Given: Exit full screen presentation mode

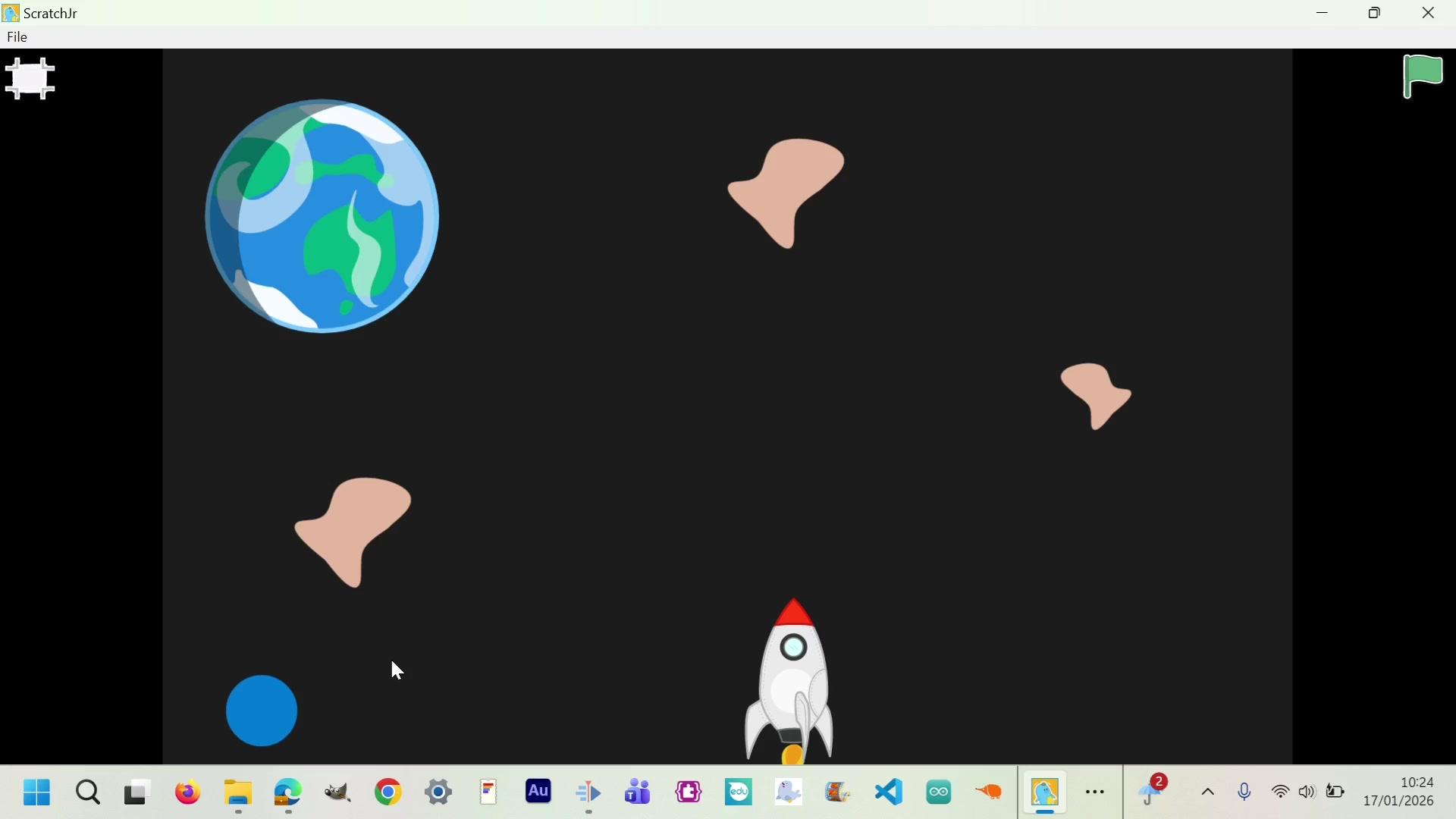Looking at the screenshot, I should click(x=30, y=79).
